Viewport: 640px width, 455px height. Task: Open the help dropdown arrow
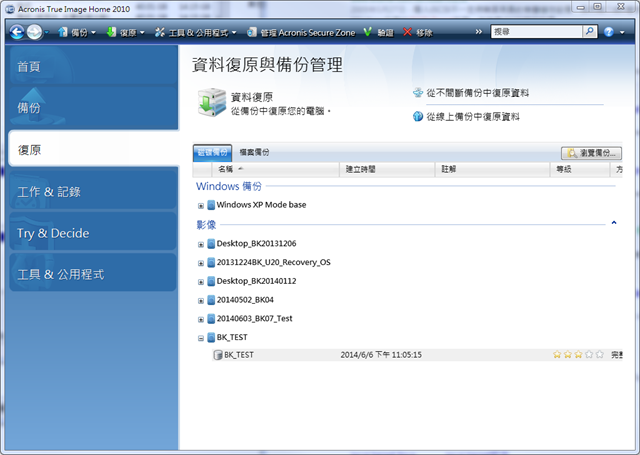622,32
